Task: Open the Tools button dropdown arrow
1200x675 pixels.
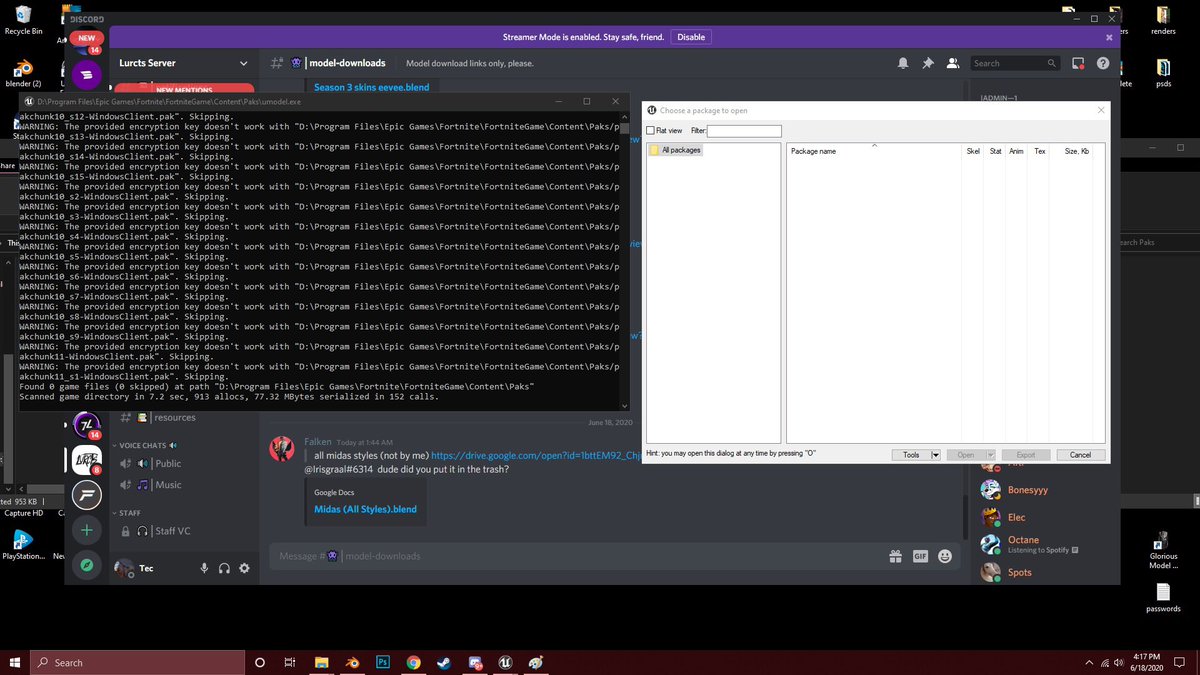Action: [x=936, y=455]
